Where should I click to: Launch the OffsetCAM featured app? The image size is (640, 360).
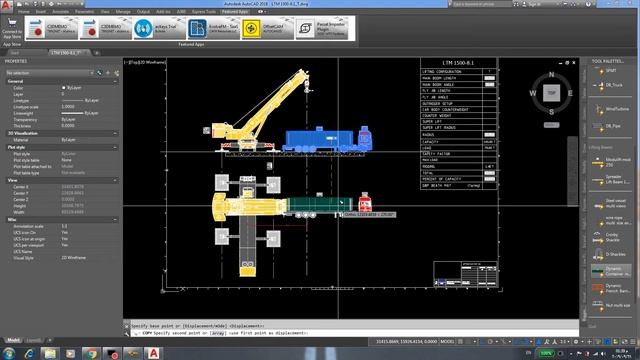(267, 28)
